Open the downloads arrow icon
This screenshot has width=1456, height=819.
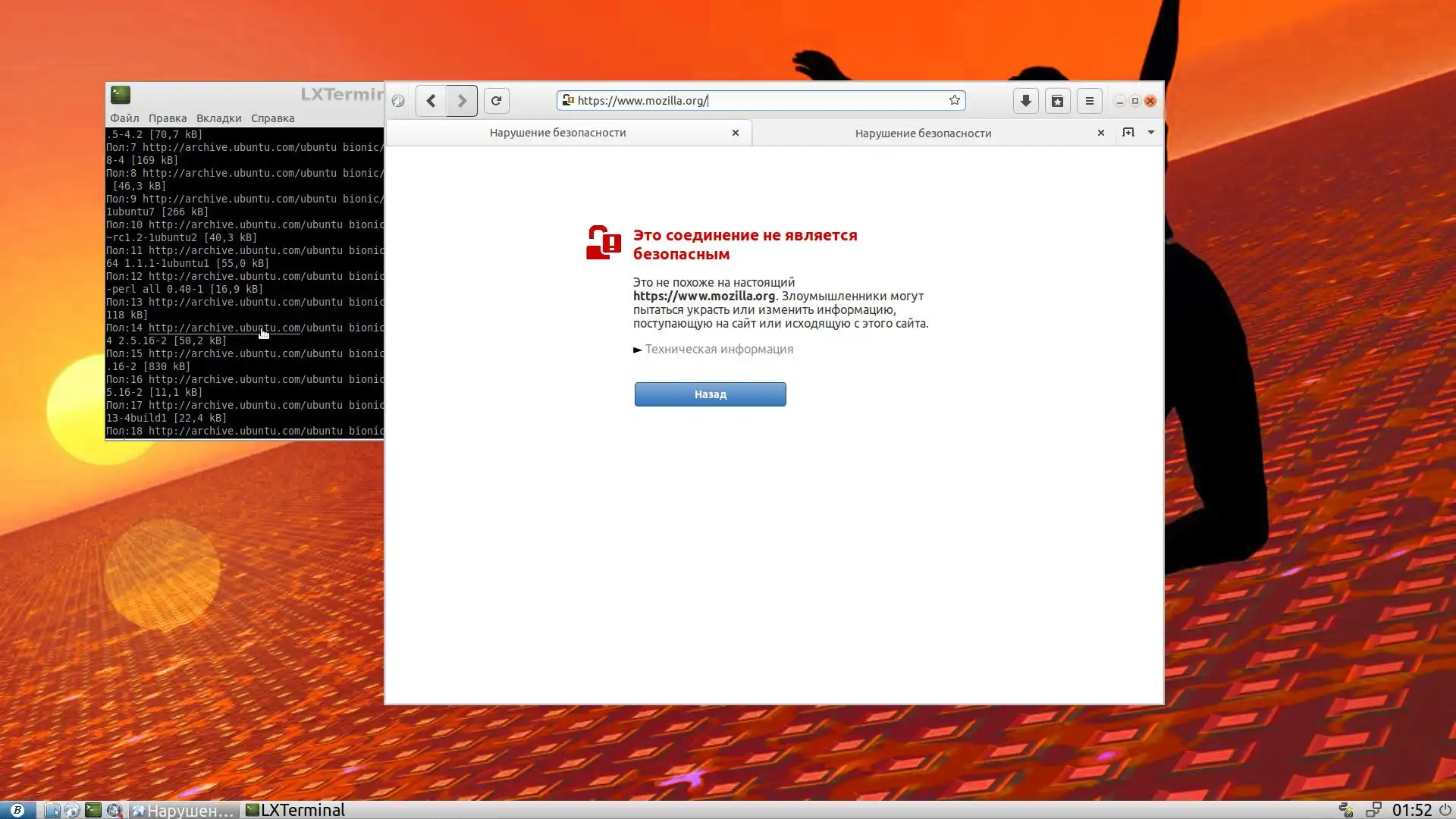1025,101
